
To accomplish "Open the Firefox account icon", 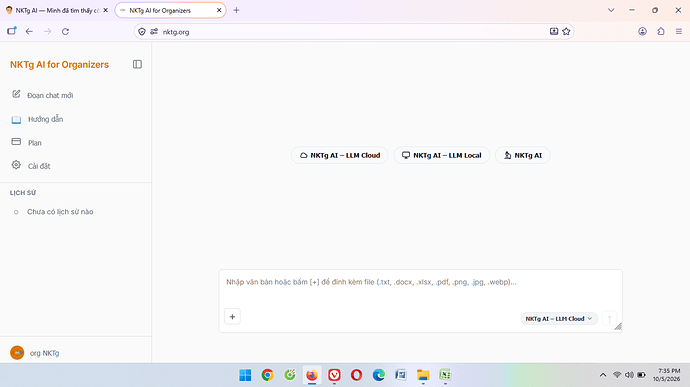I will pos(642,31).
